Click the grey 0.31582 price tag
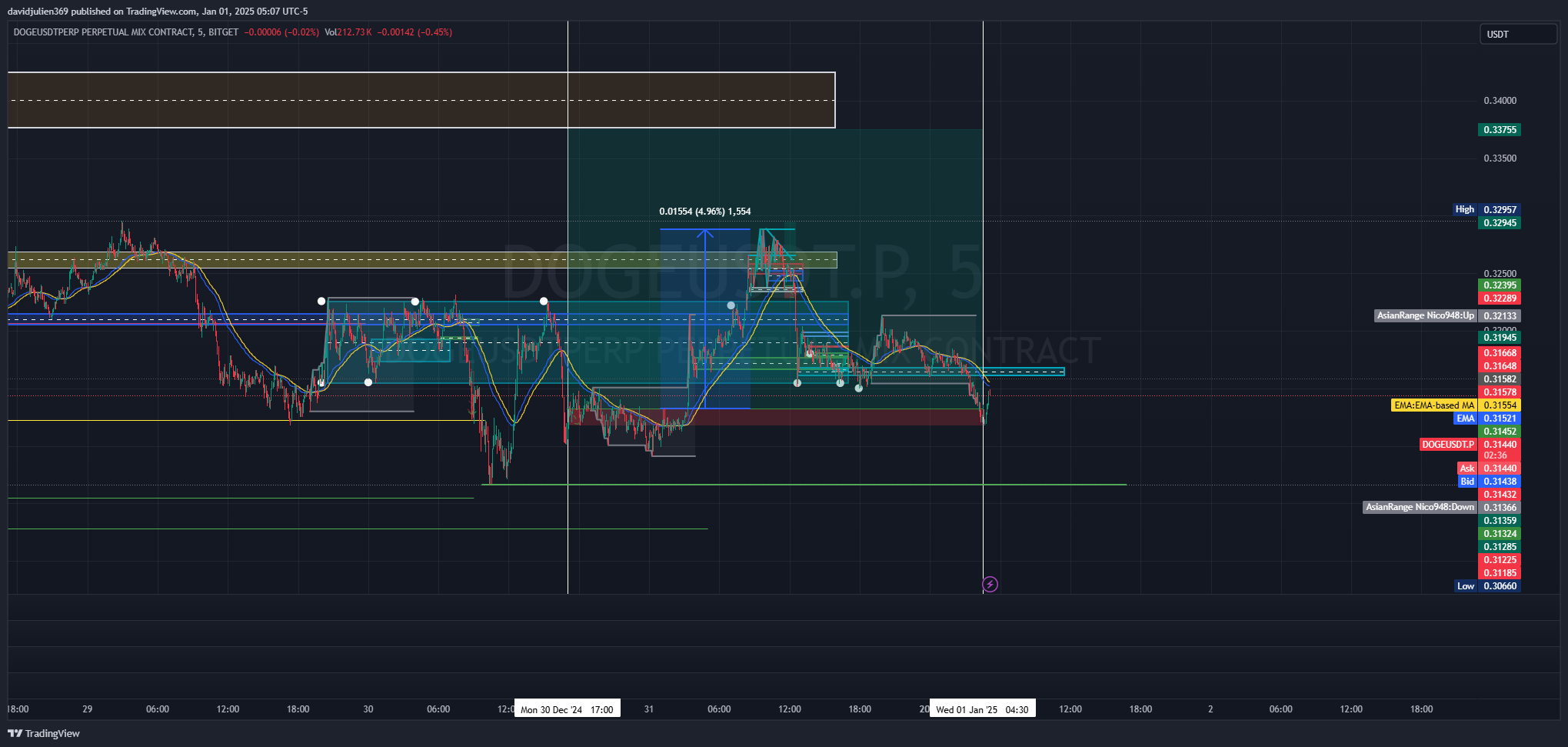Viewport: 1568px width, 747px height. click(x=1500, y=379)
